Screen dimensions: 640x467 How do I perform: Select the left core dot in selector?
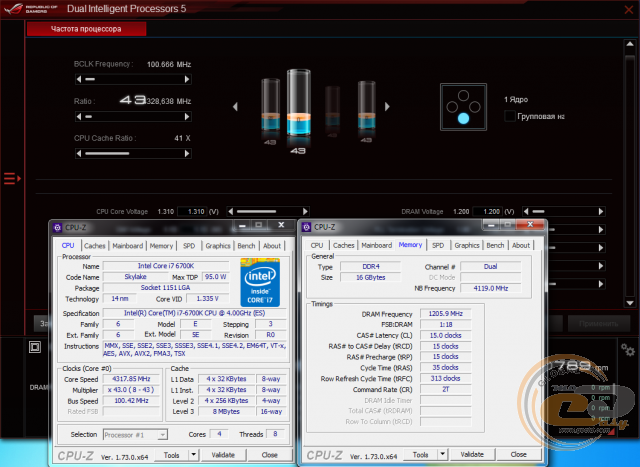click(x=452, y=107)
